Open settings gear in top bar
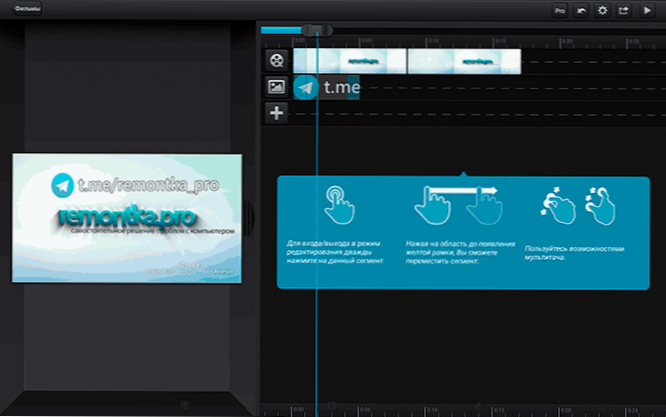Viewport: 666px width, 417px height. click(602, 11)
